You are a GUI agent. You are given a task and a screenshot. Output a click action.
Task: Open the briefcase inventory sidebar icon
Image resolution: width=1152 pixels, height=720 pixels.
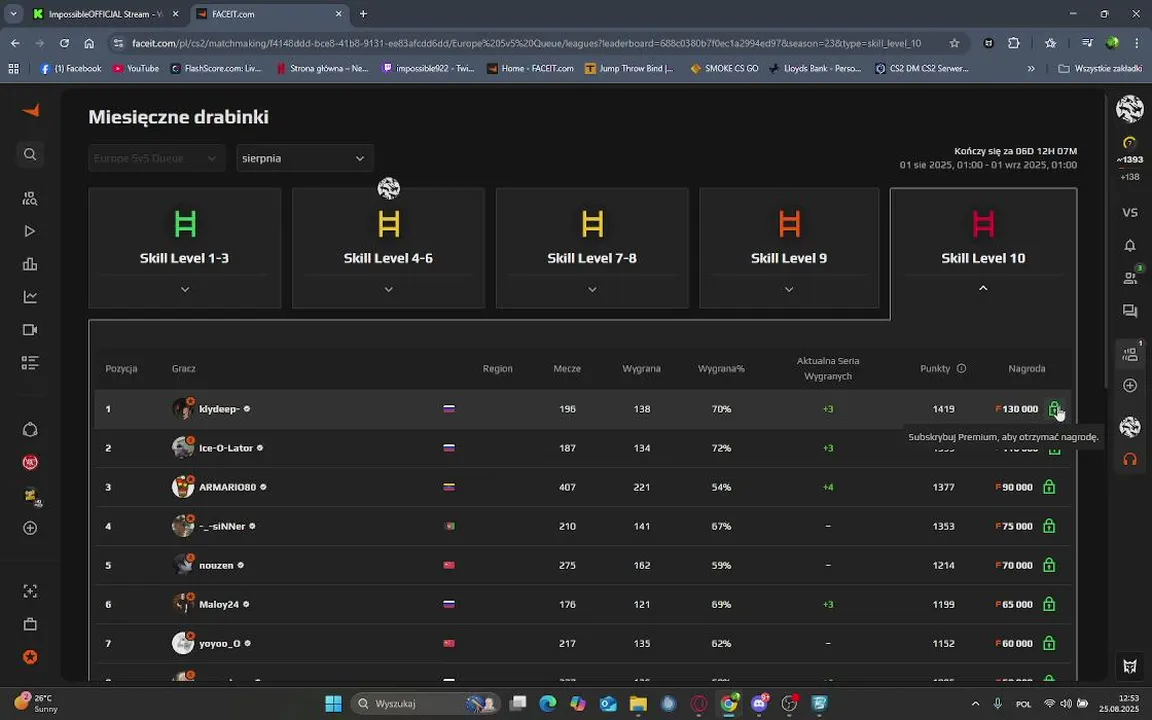30,624
